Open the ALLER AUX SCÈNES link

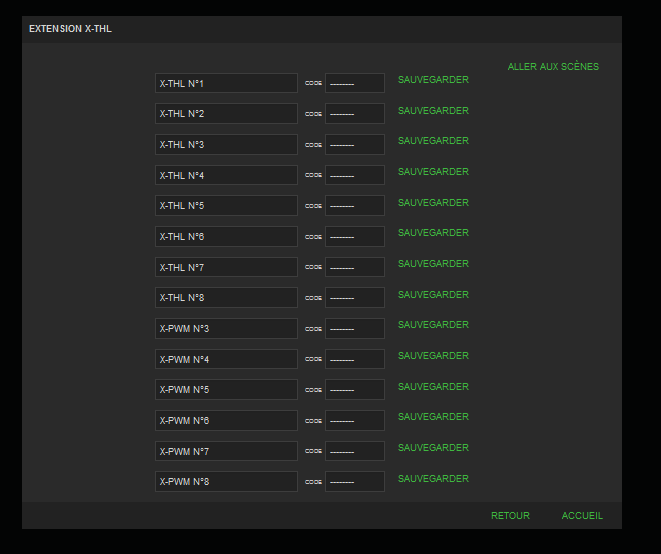pos(553,67)
